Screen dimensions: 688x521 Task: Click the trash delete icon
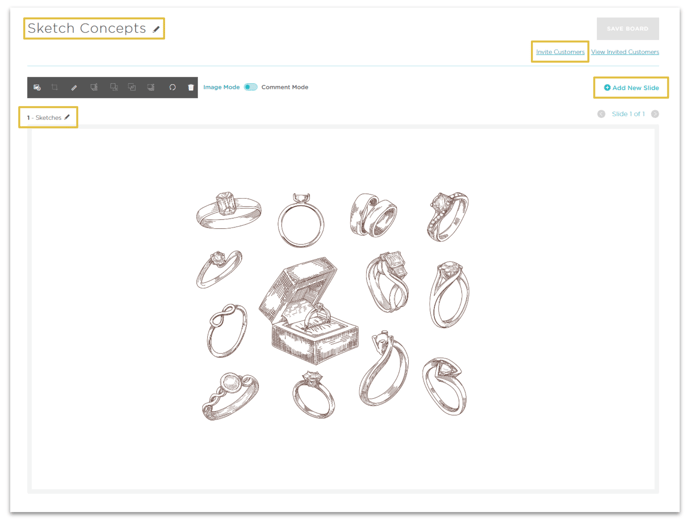click(x=191, y=87)
